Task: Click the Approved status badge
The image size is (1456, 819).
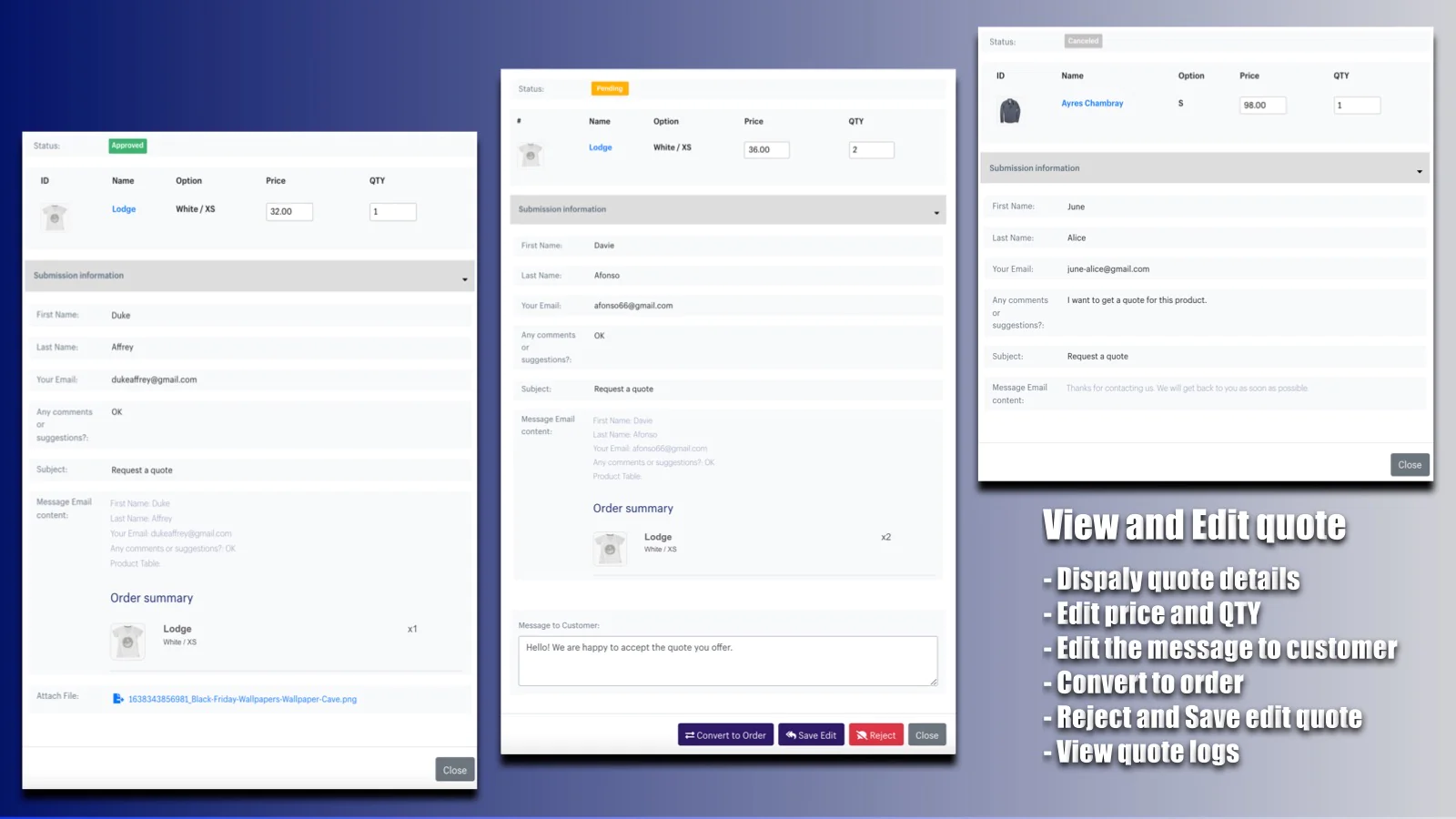Action: click(127, 146)
